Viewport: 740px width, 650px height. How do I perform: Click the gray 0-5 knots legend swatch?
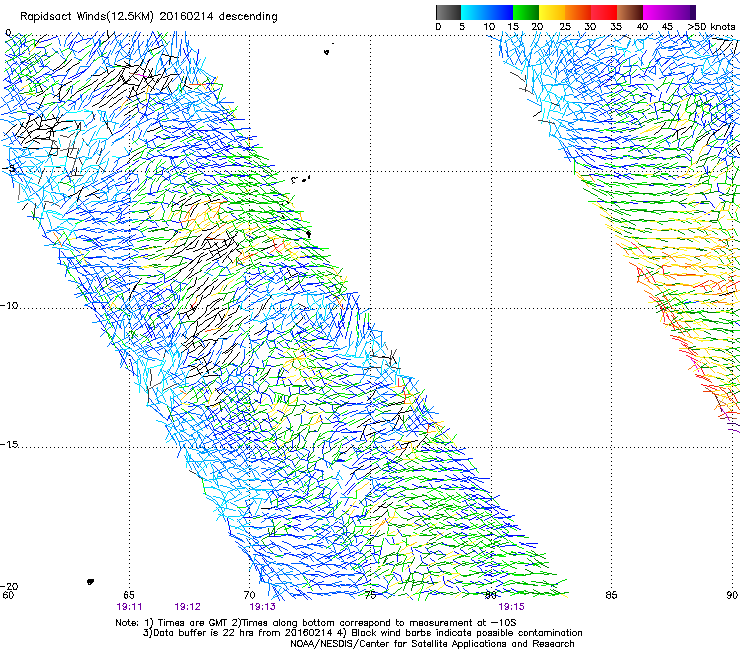448,12
